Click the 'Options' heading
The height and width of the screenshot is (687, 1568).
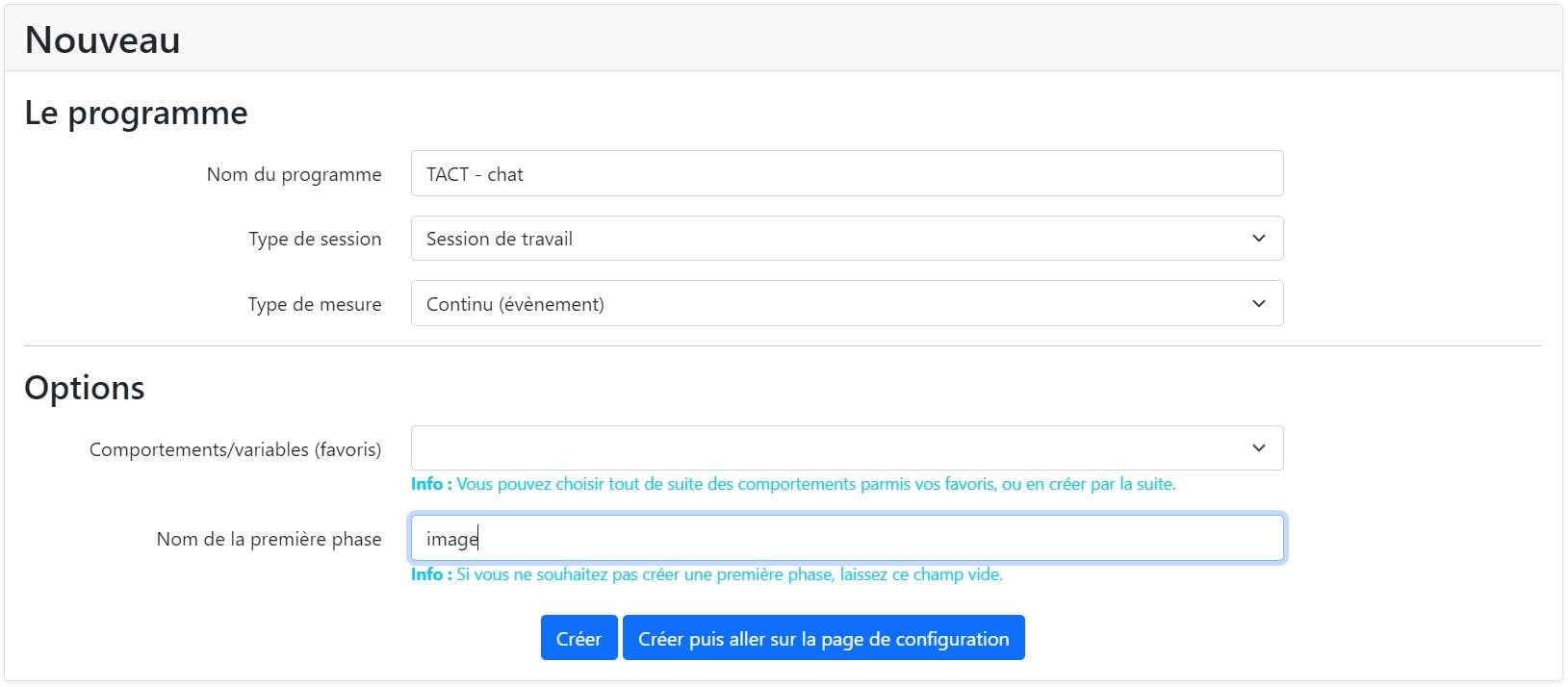(x=85, y=387)
